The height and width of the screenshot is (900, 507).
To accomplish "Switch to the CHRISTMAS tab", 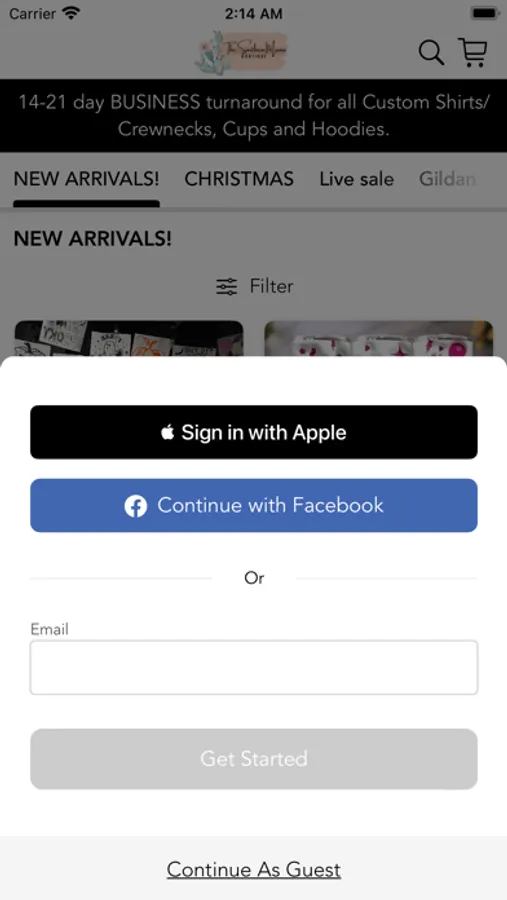I will point(239,179).
